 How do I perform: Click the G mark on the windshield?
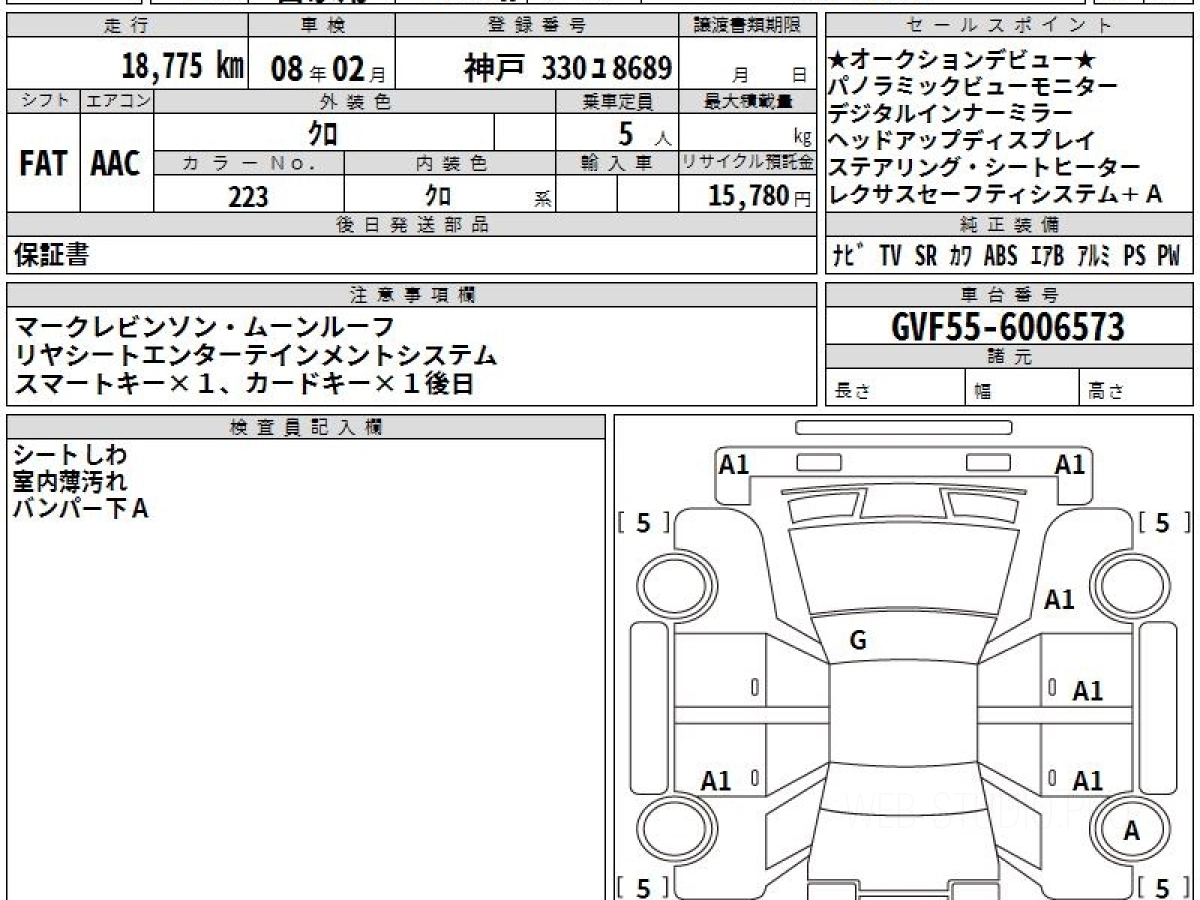858,642
